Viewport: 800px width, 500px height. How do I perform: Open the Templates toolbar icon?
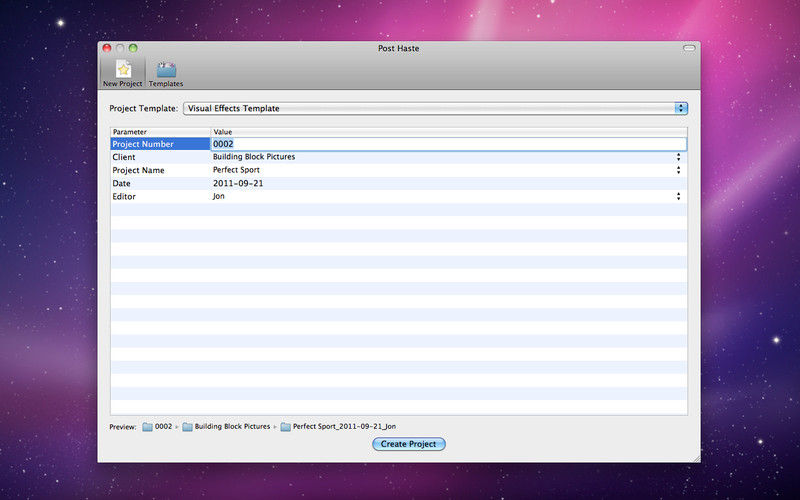tap(166, 73)
